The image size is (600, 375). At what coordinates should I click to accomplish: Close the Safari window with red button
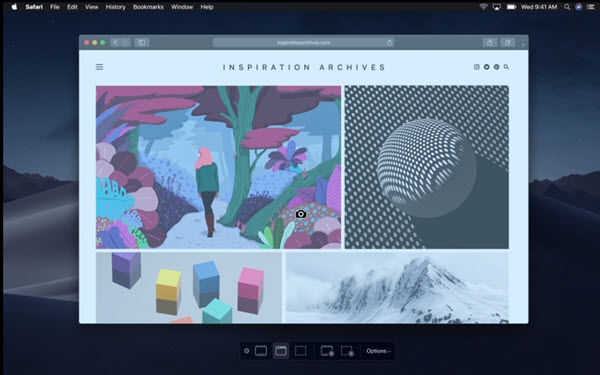87,42
